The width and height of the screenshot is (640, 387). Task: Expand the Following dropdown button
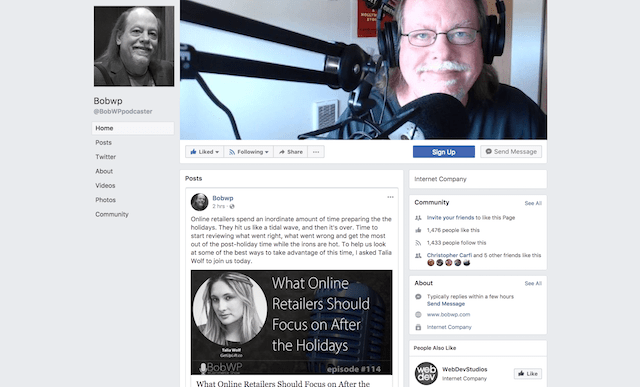click(x=249, y=152)
